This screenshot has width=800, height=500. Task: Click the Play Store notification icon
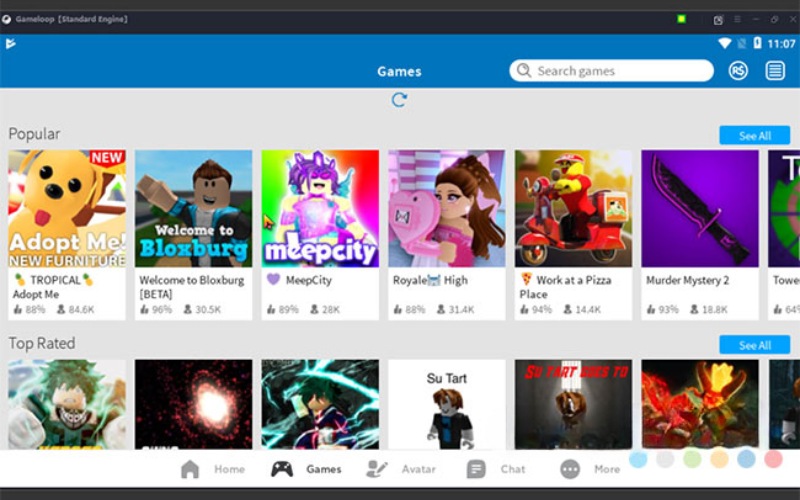10,44
